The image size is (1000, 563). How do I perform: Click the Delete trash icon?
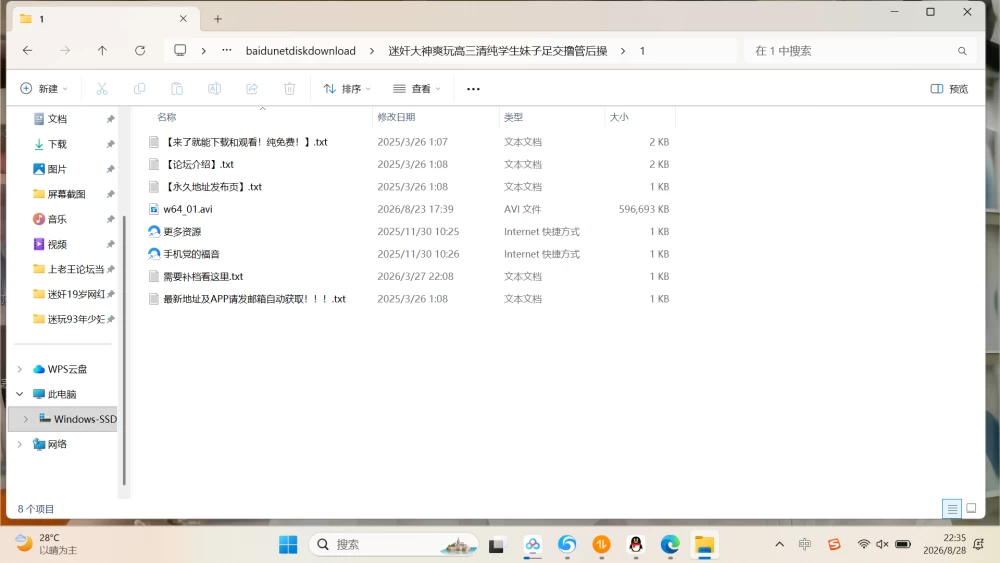(290, 89)
